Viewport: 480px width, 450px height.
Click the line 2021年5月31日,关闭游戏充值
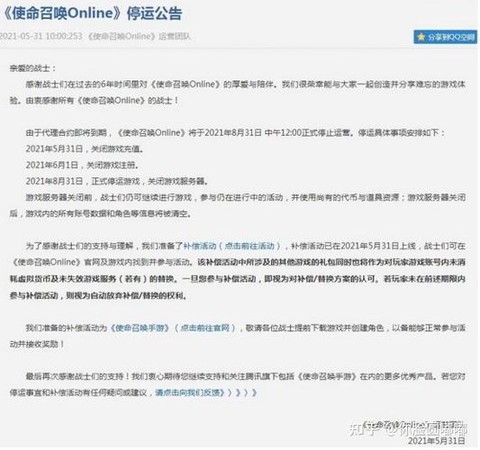[84, 149]
